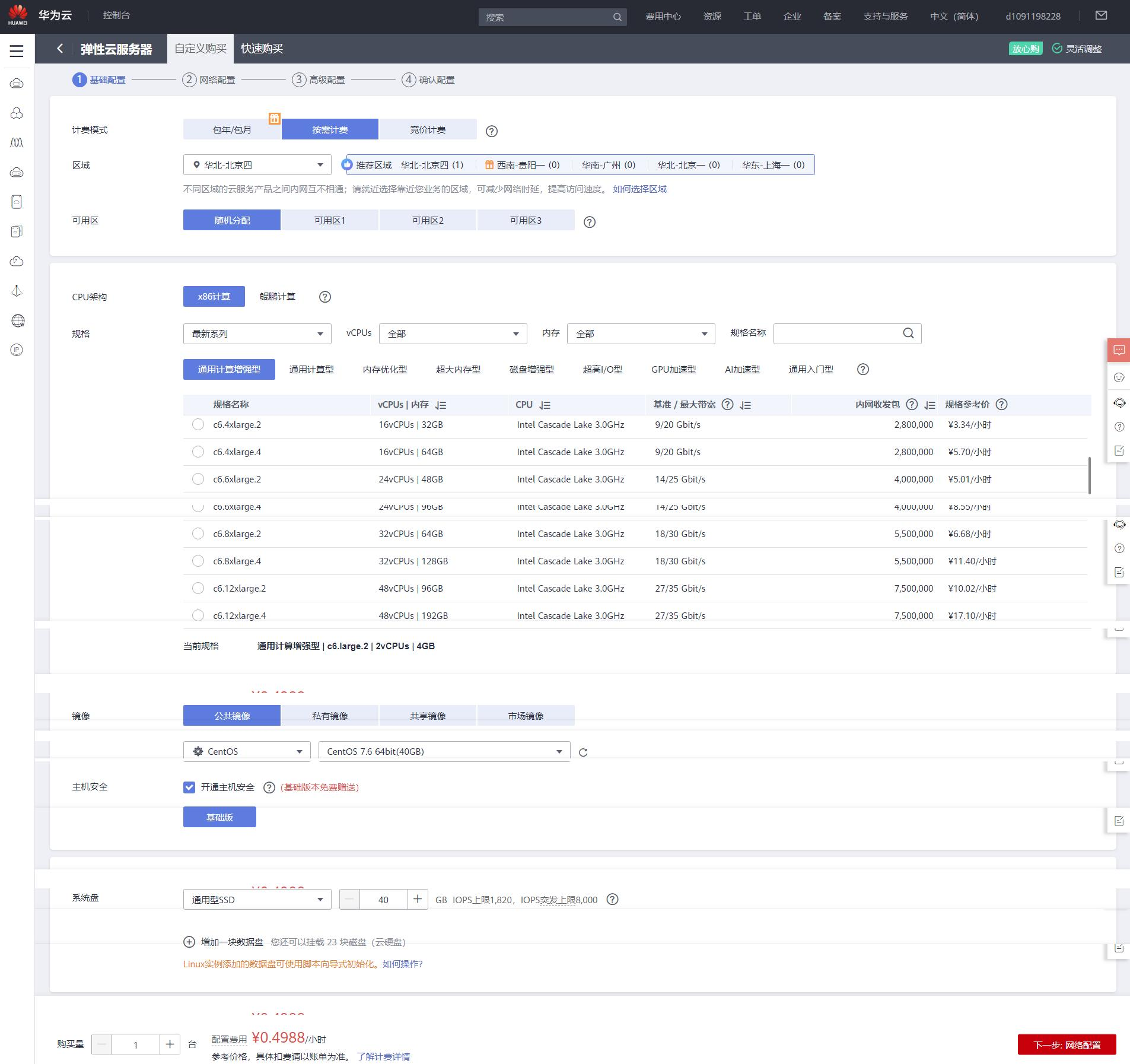Open the CentOS image OS dropdown

tap(247, 751)
